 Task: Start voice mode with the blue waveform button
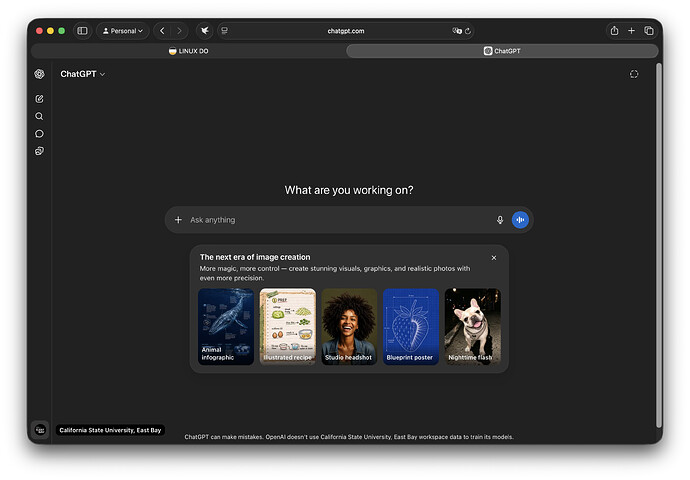pos(520,220)
